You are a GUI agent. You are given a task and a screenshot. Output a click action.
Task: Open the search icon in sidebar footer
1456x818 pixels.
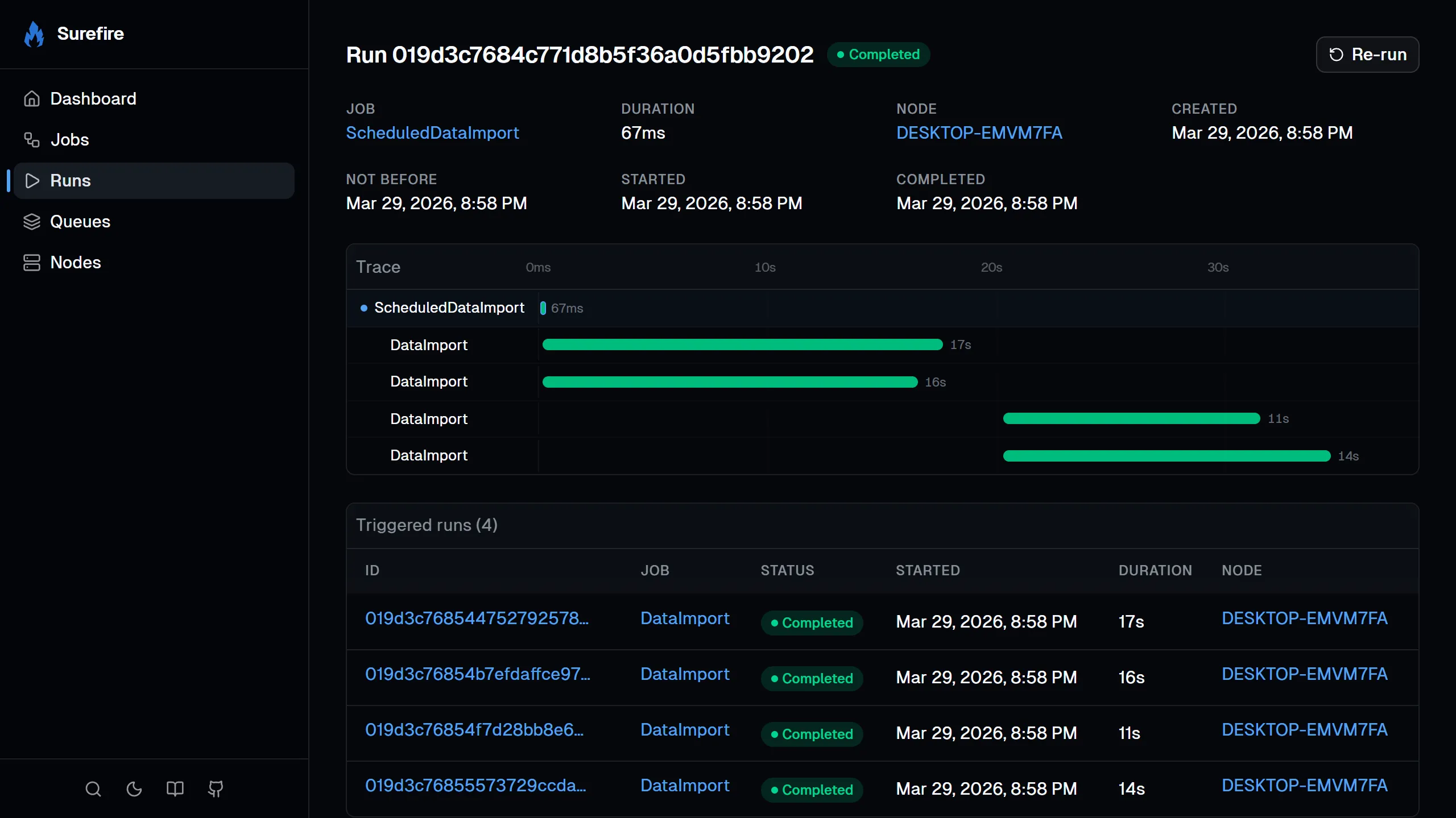pos(93,789)
